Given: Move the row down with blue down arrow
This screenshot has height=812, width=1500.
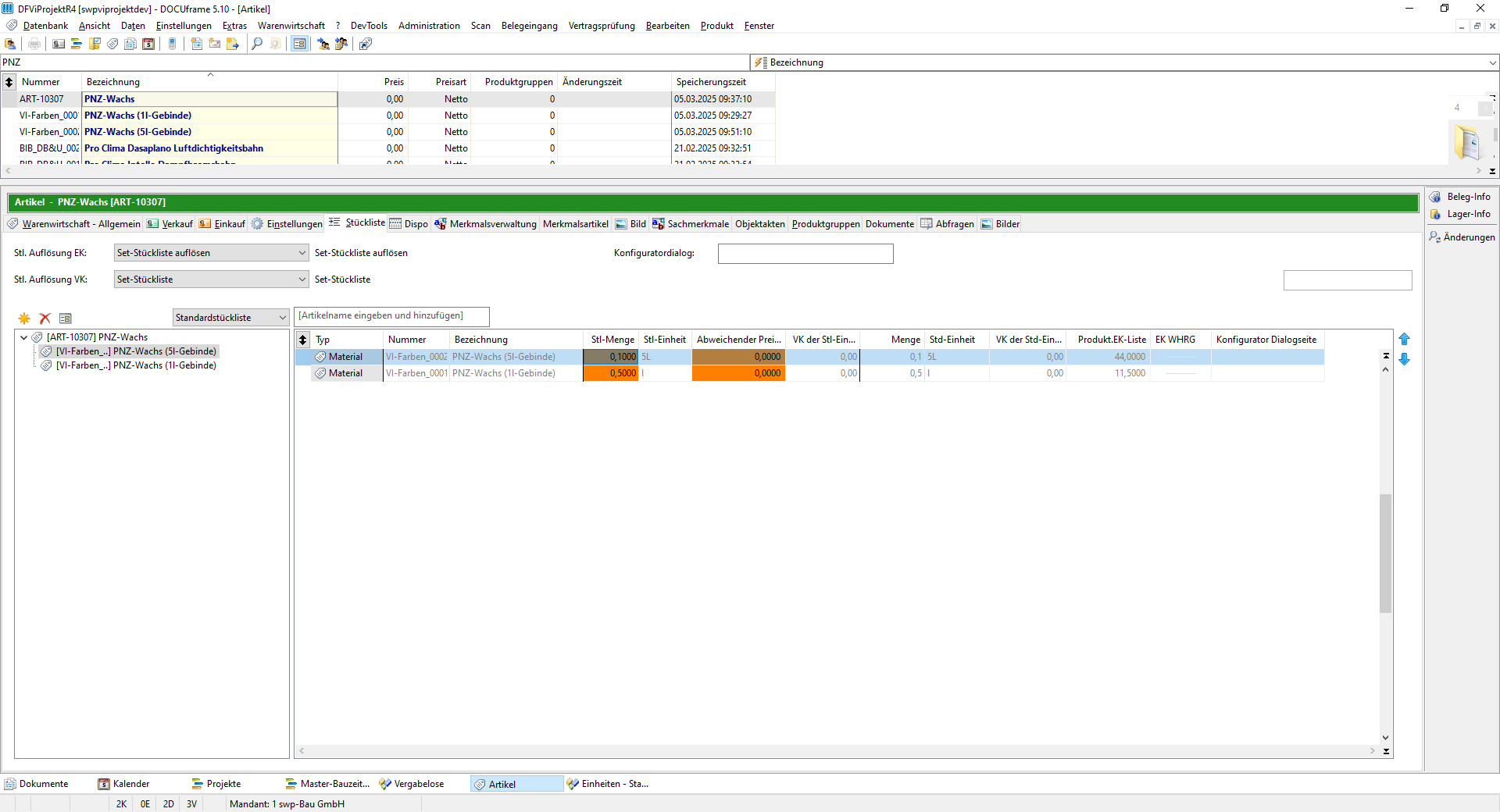Looking at the screenshot, I should point(1404,359).
